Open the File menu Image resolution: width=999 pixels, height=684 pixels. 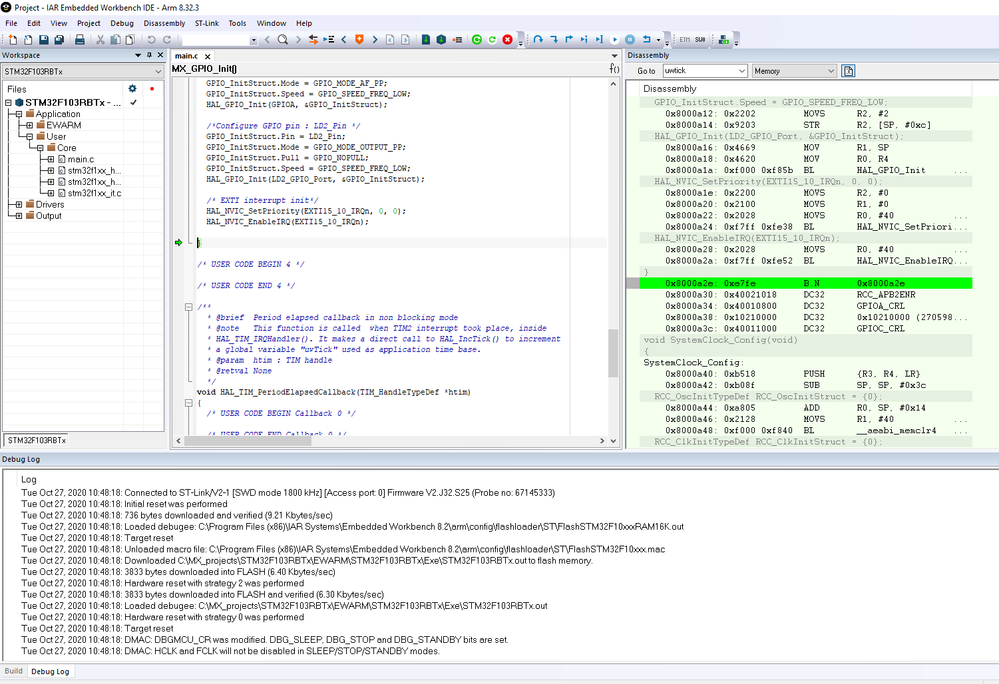(11, 23)
